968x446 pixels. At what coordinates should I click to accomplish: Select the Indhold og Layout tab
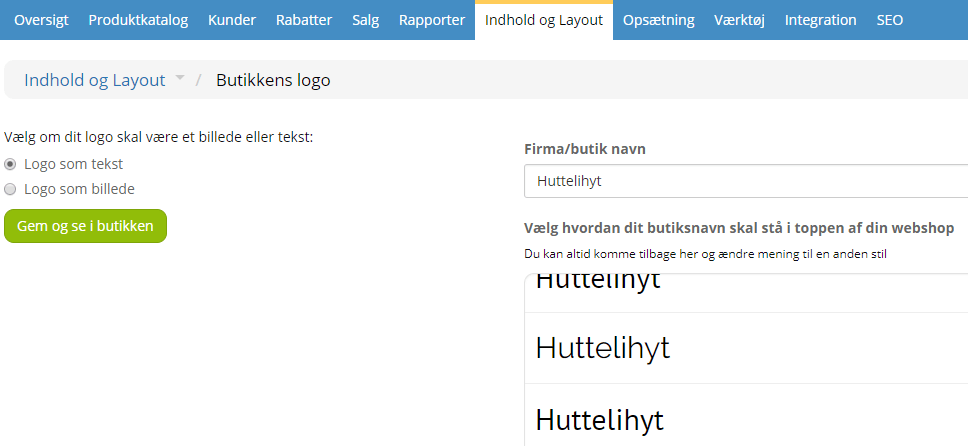pyautogui.click(x=544, y=20)
